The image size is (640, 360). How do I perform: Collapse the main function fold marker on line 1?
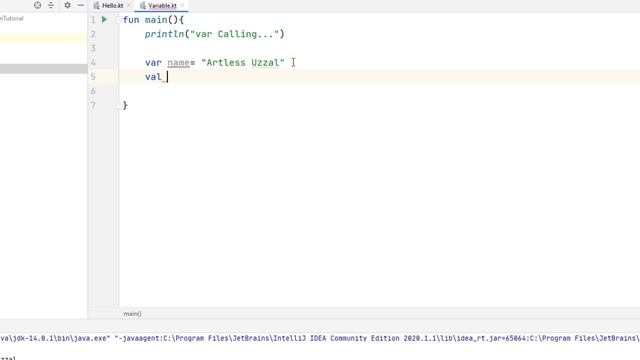pos(118,20)
